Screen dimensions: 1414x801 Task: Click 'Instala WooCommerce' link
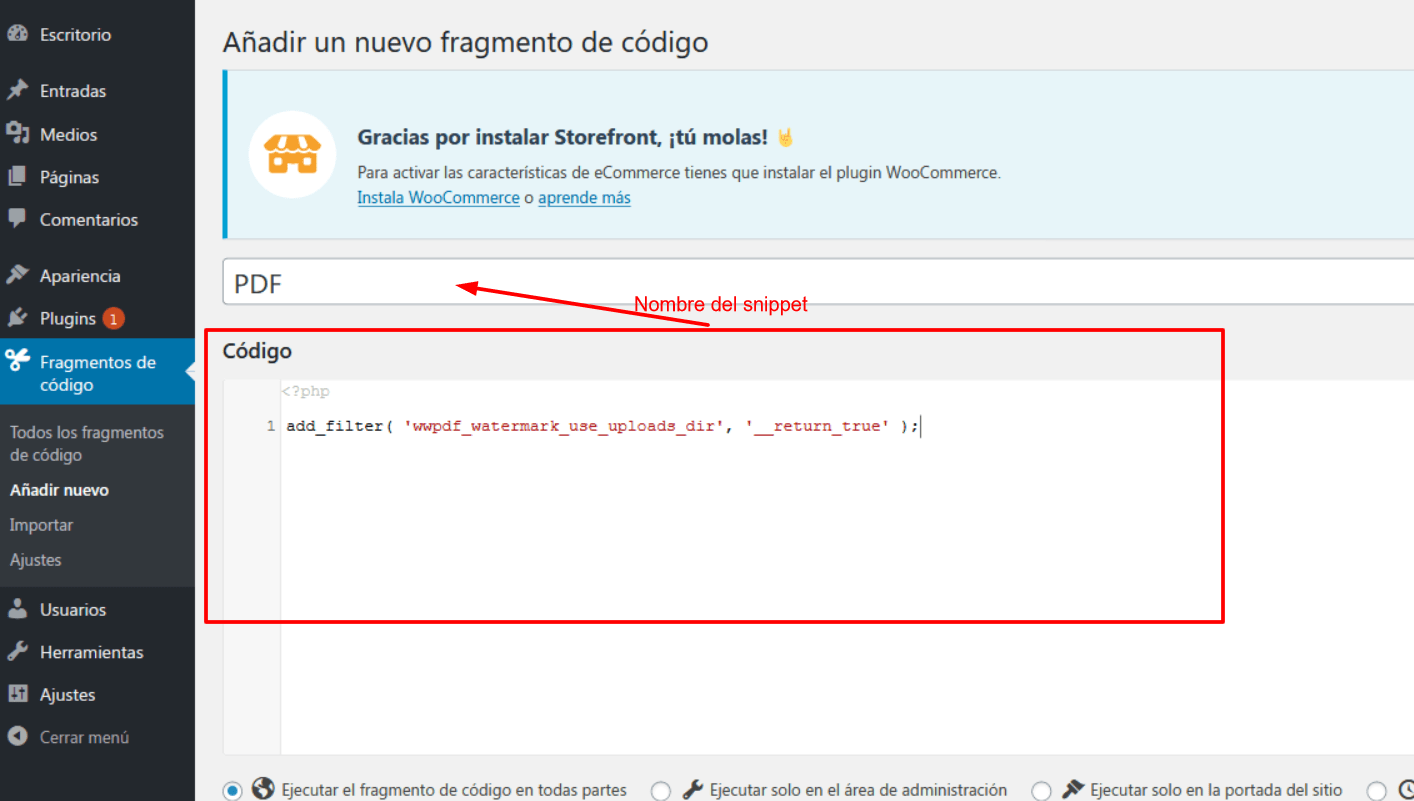coord(438,198)
